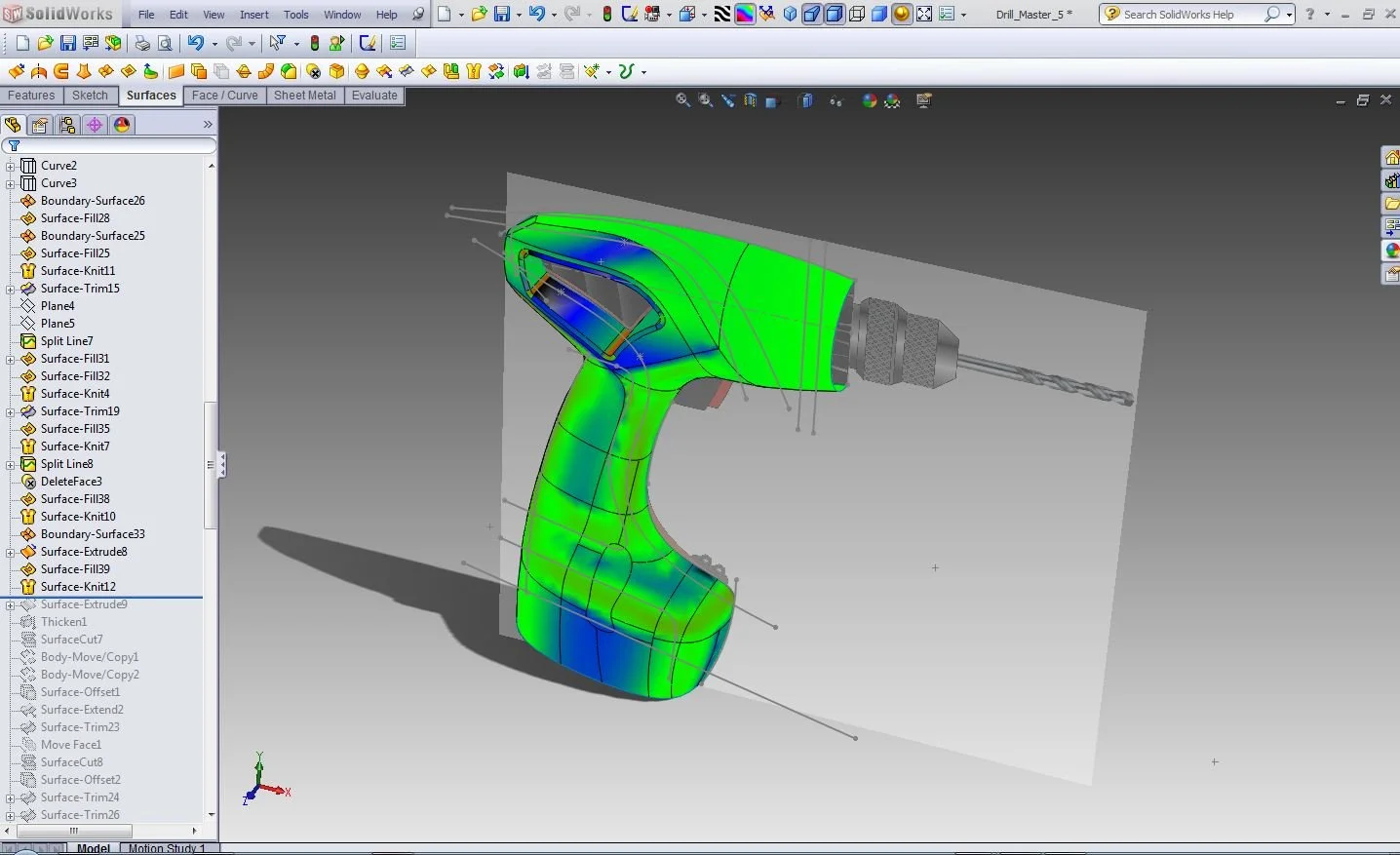Open Edit Appearance color ball

[869, 100]
